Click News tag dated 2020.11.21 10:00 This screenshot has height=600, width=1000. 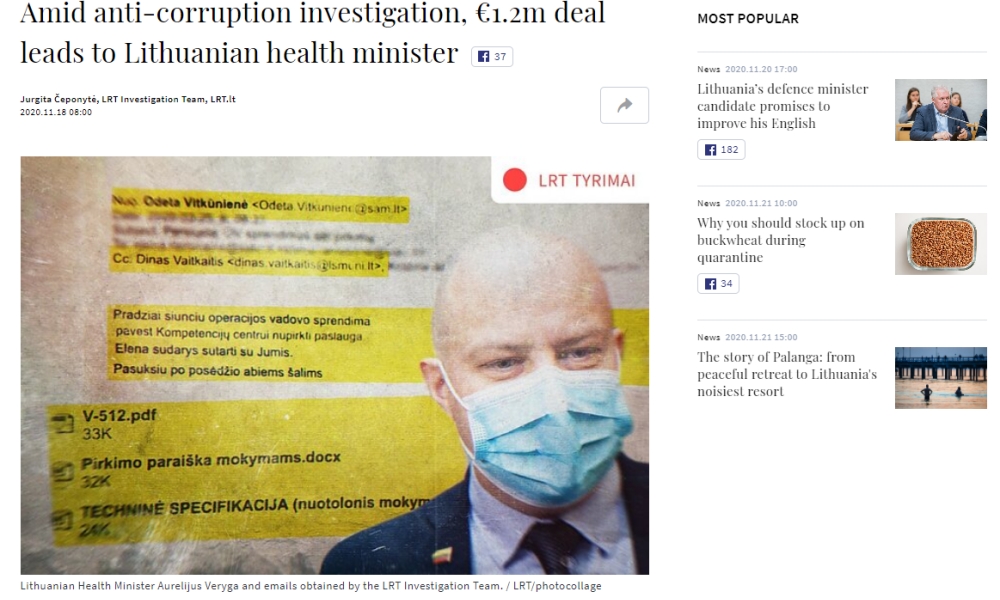tap(709, 203)
